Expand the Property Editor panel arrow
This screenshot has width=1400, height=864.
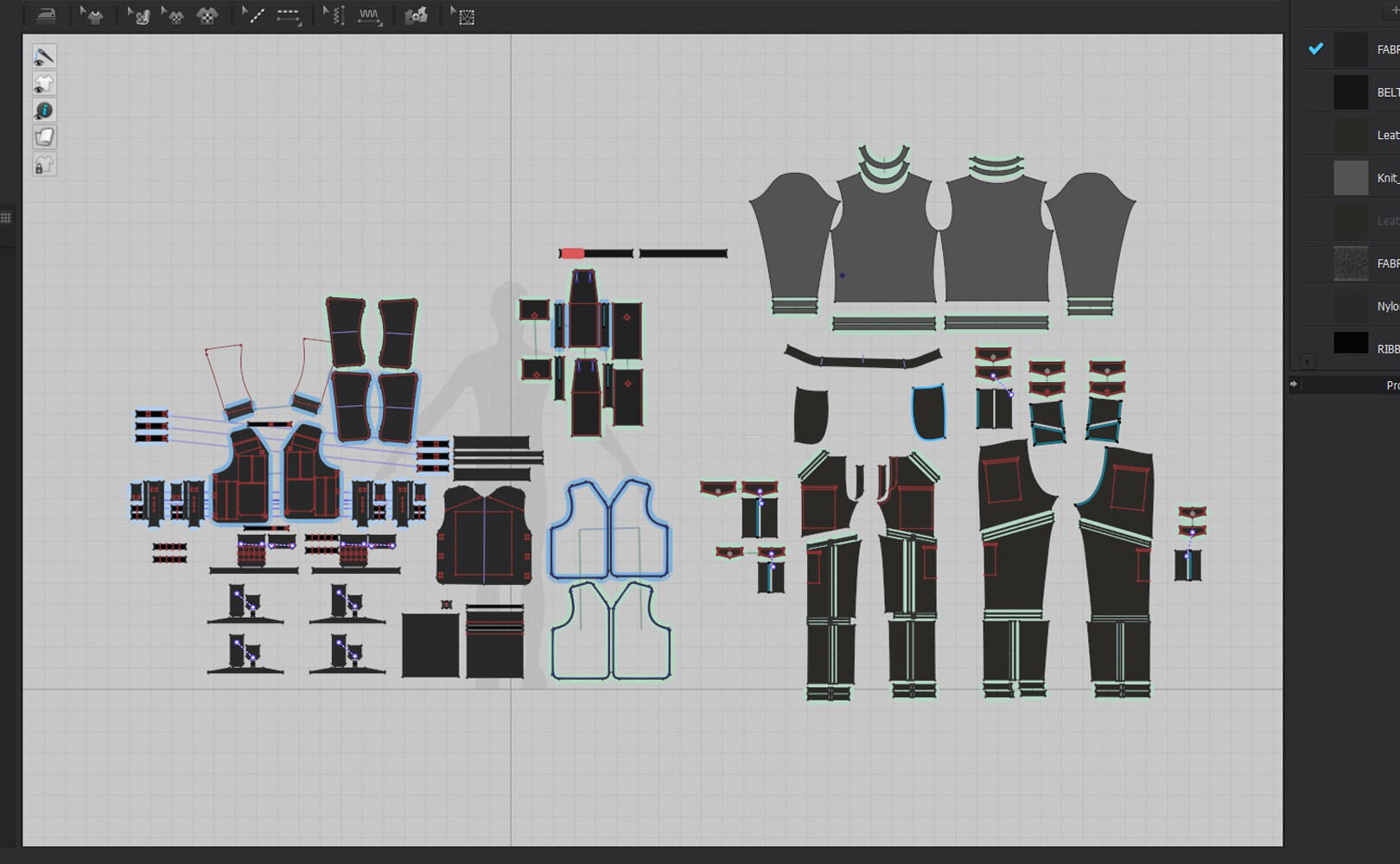click(1295, 384)
